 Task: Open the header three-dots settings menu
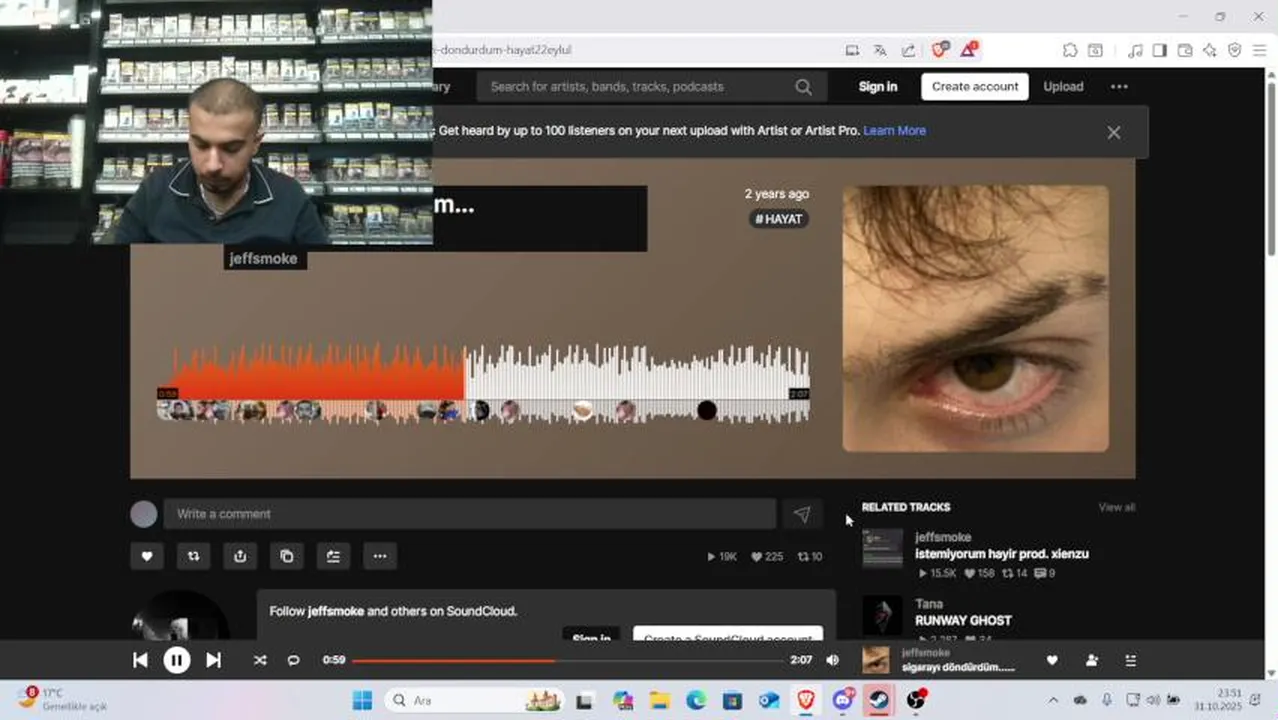tap(1119, 87)
